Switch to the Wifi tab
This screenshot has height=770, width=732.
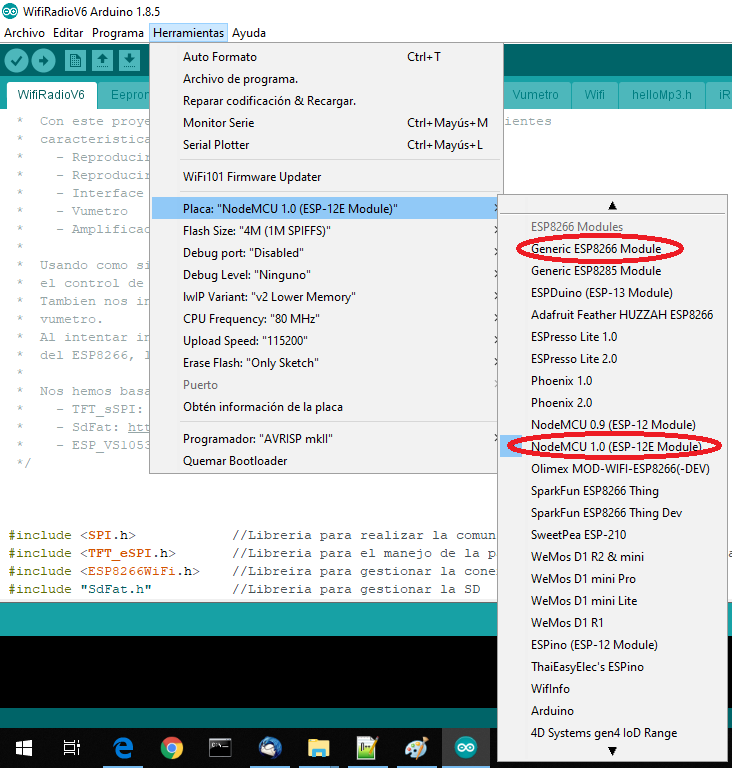pos(595,95)
